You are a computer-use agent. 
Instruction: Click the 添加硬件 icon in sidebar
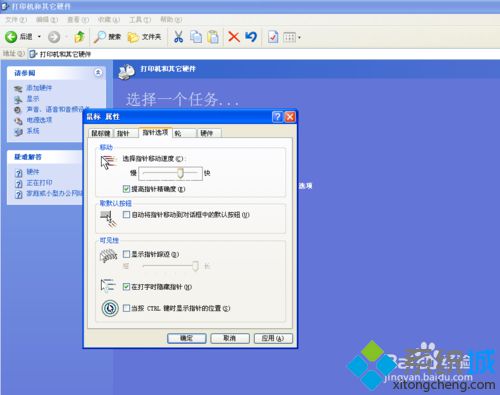pyautogui.click(x=18, y=89)
